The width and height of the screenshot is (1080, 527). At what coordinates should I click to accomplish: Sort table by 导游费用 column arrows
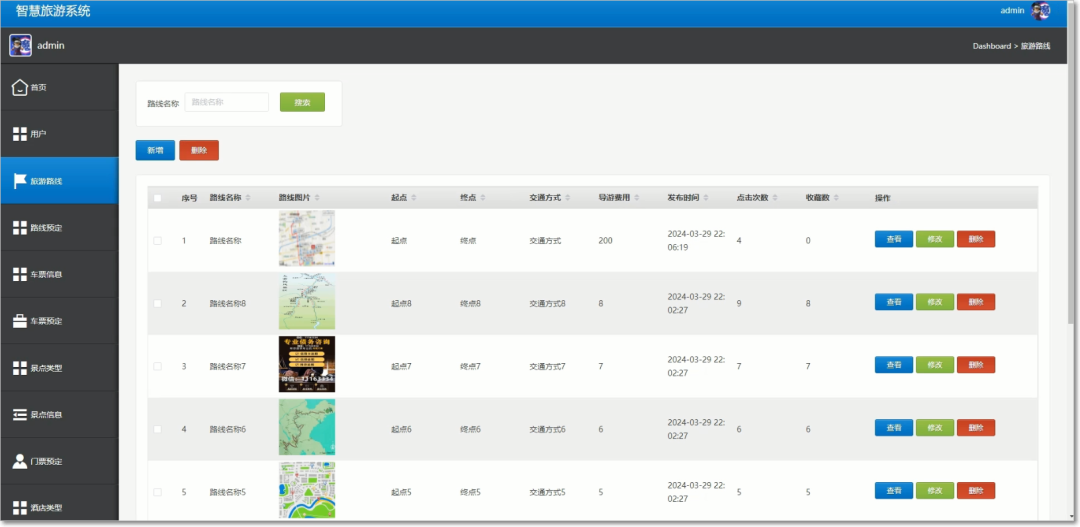click(637, 198)
